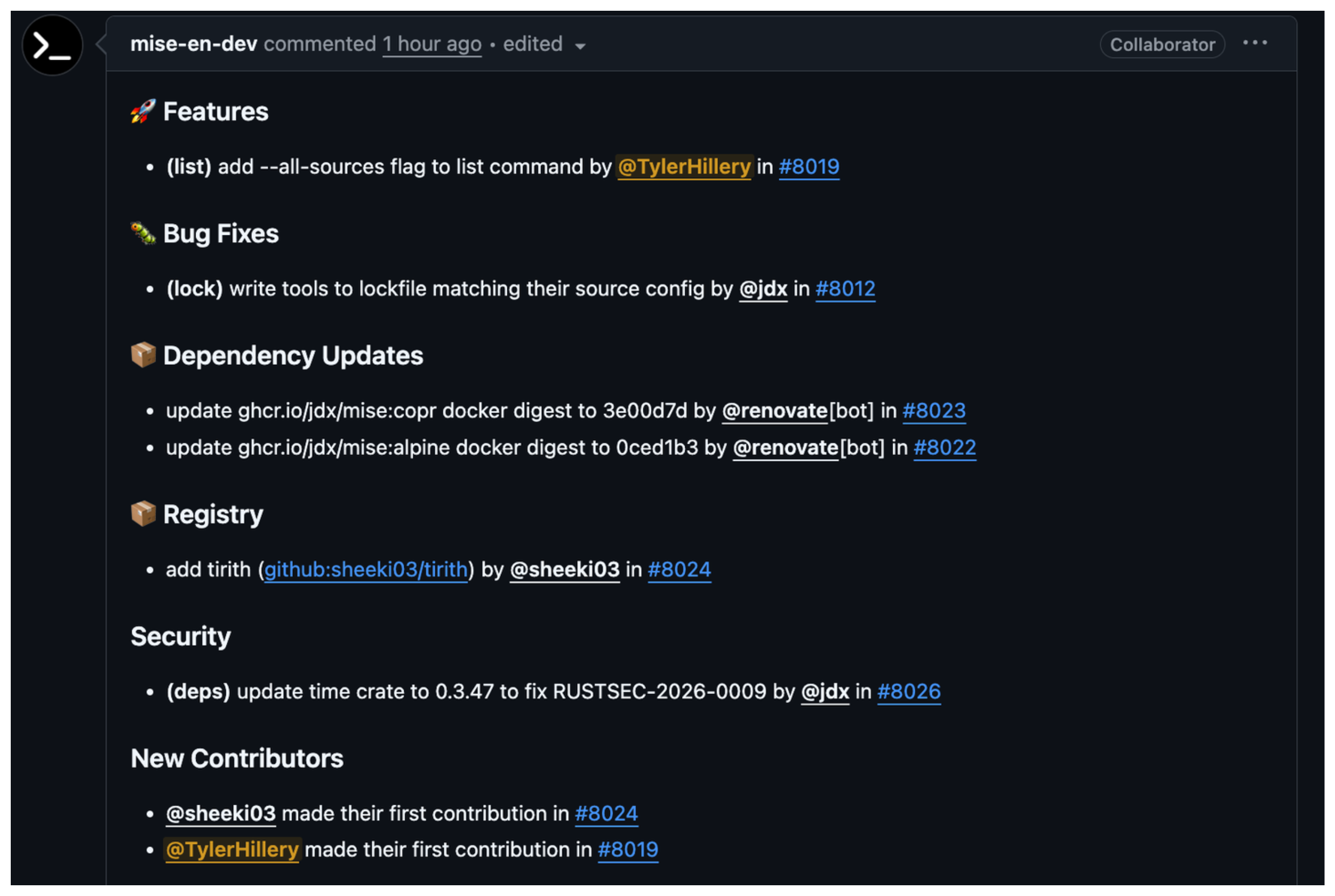Open the comment options ellipsis menu
Image resolution: width=1335 pixels, height=896 pixels.
pos(1255,44)
